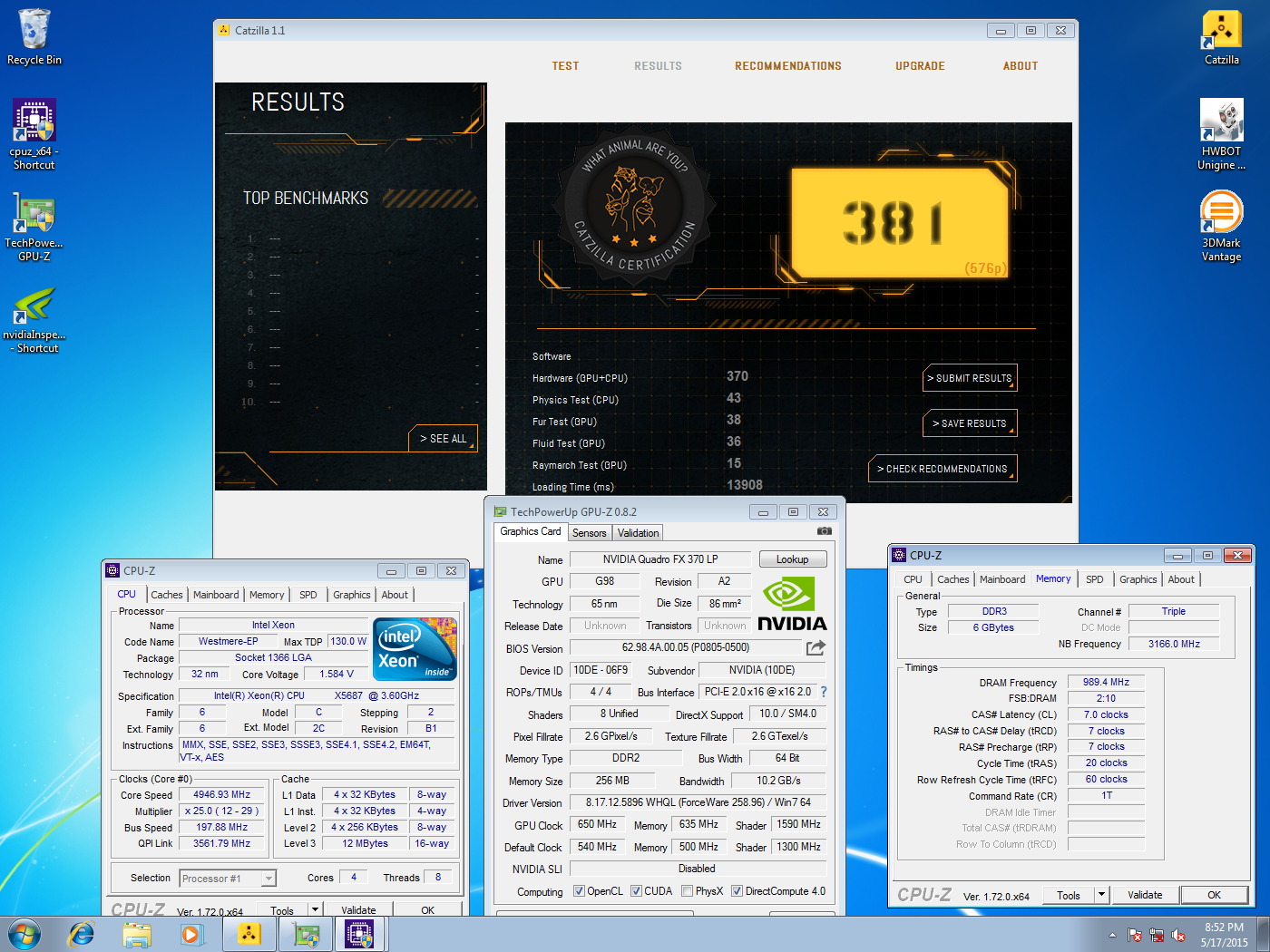
Task: Open Internet Explorer from taskbar
Action: 82,934
